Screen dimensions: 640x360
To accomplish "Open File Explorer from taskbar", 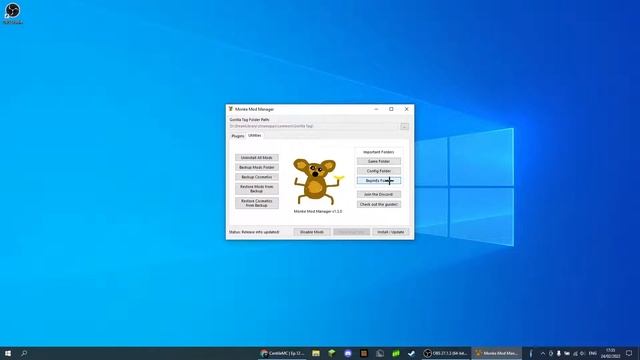I will (316, 353).
